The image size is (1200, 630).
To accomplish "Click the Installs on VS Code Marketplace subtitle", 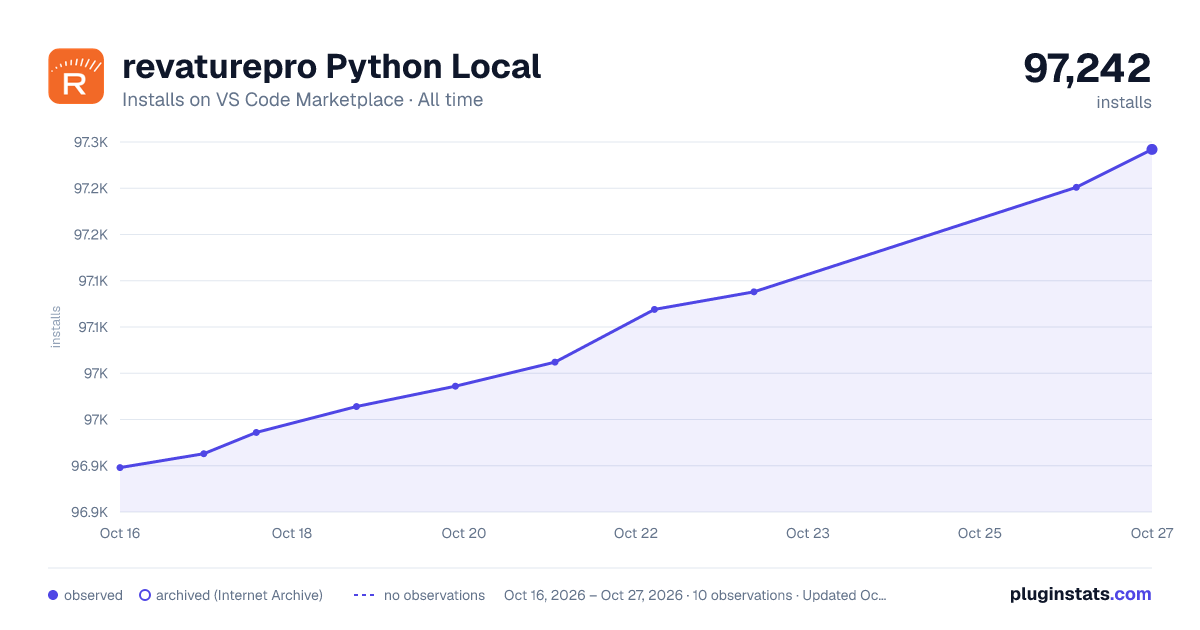I will coord(302,100).
